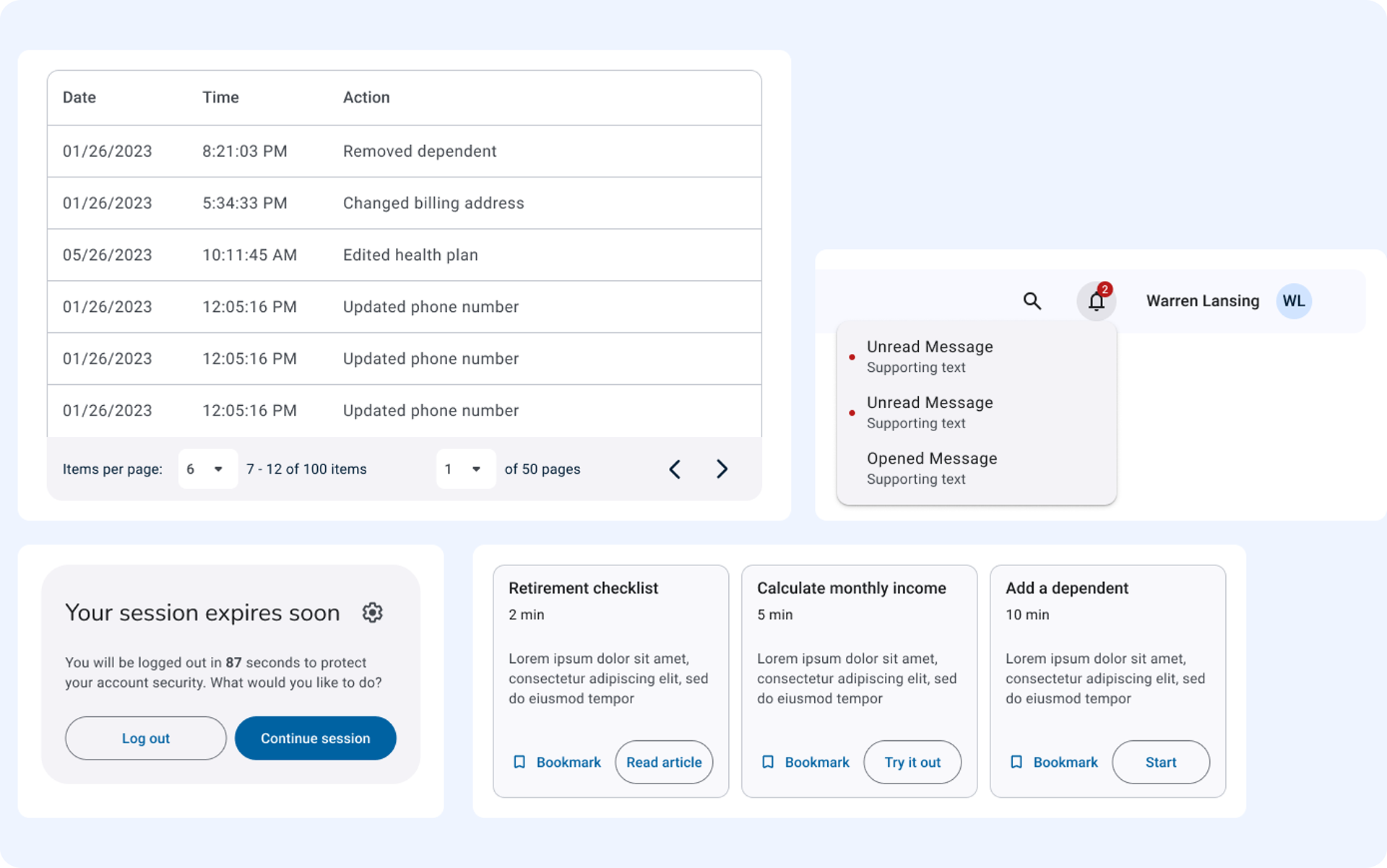Image resolution: width=1387 pixels, height=868 pixels.
Task: Go to previous page arrow
Action: (x=675, y=469)
